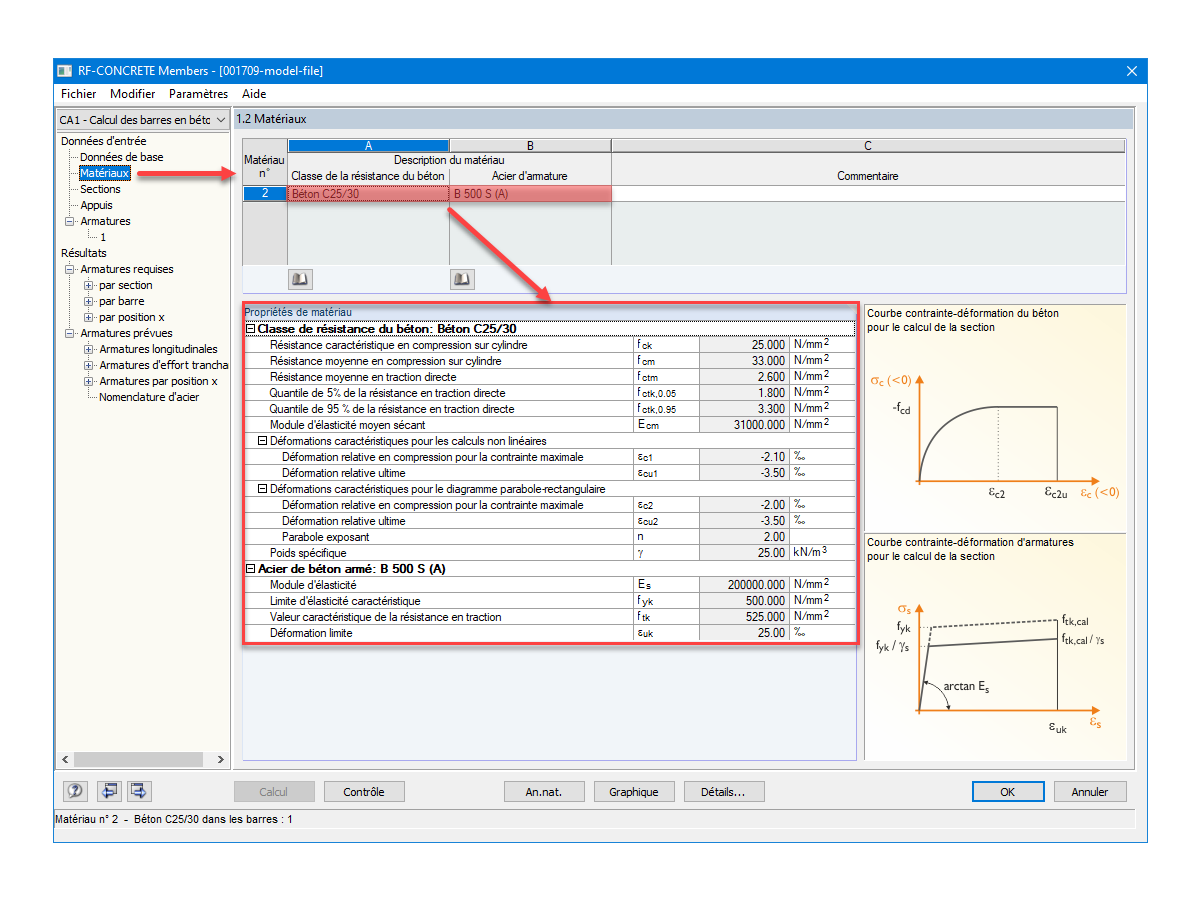Click the fcm value 33.000

coord(745,360)
